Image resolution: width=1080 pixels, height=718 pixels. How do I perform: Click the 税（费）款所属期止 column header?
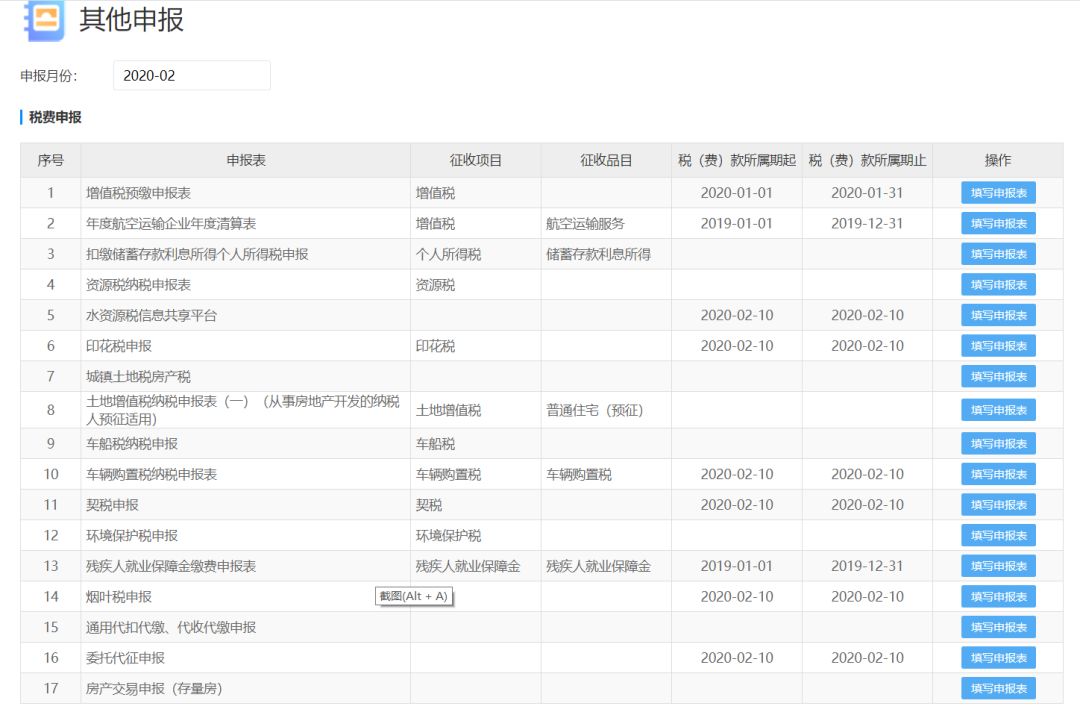(867, 161)
